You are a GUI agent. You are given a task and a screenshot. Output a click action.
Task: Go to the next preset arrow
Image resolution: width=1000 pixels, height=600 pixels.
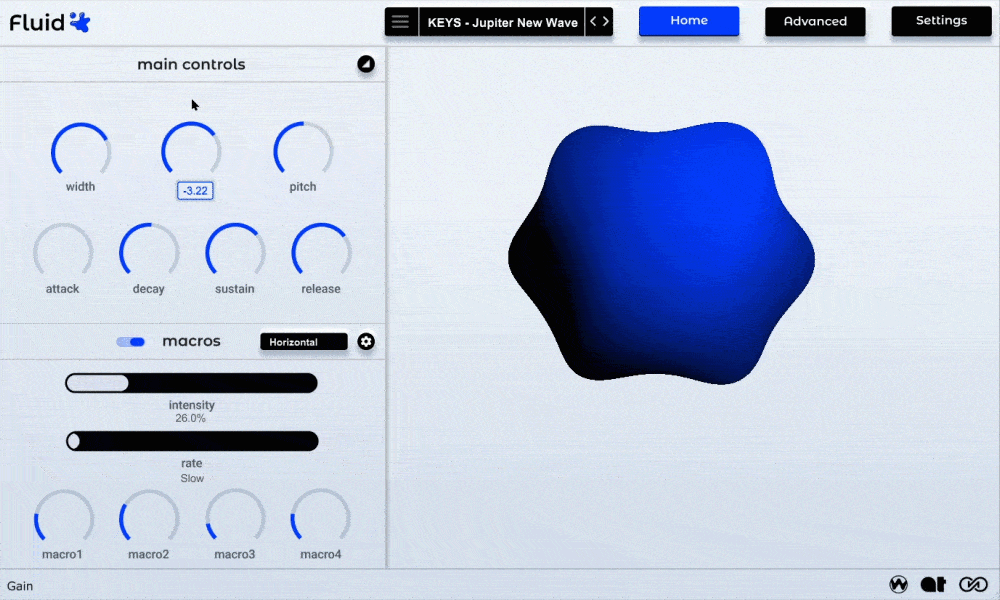(x=606, y=22)
